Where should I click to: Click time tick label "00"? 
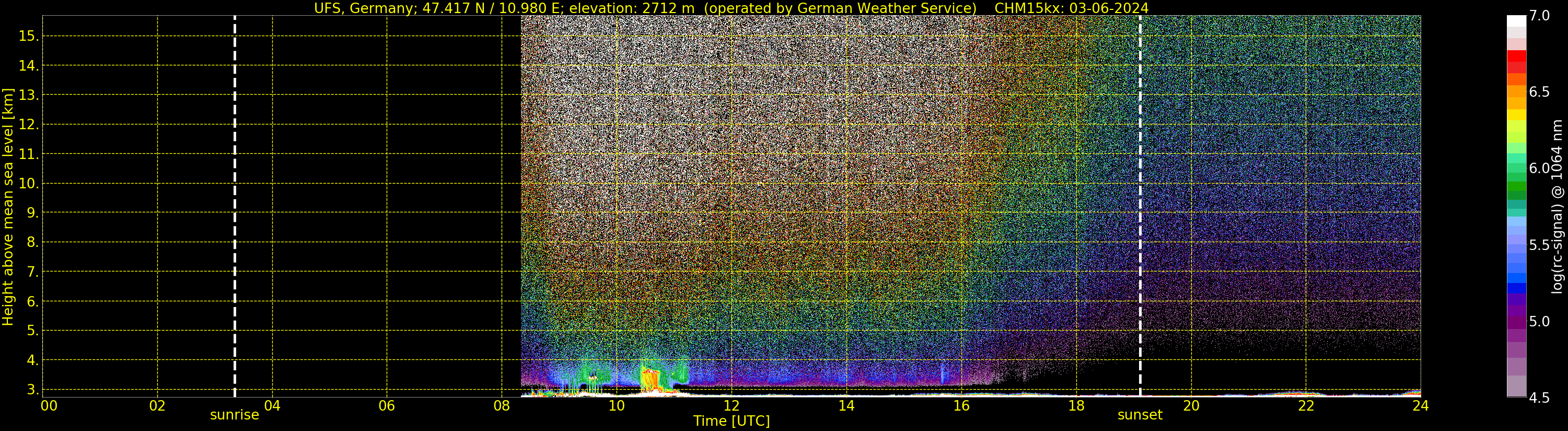[x=49, y=406]
